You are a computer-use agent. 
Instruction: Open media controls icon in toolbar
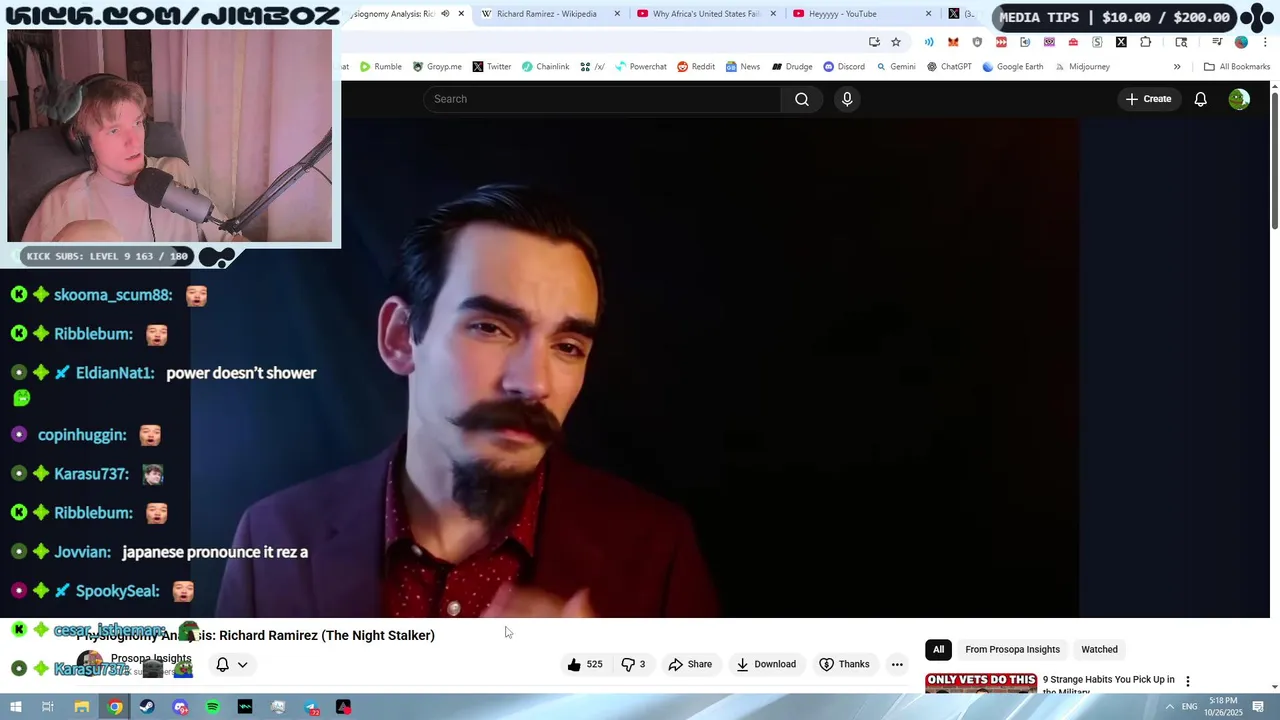tap(1217, 42)
